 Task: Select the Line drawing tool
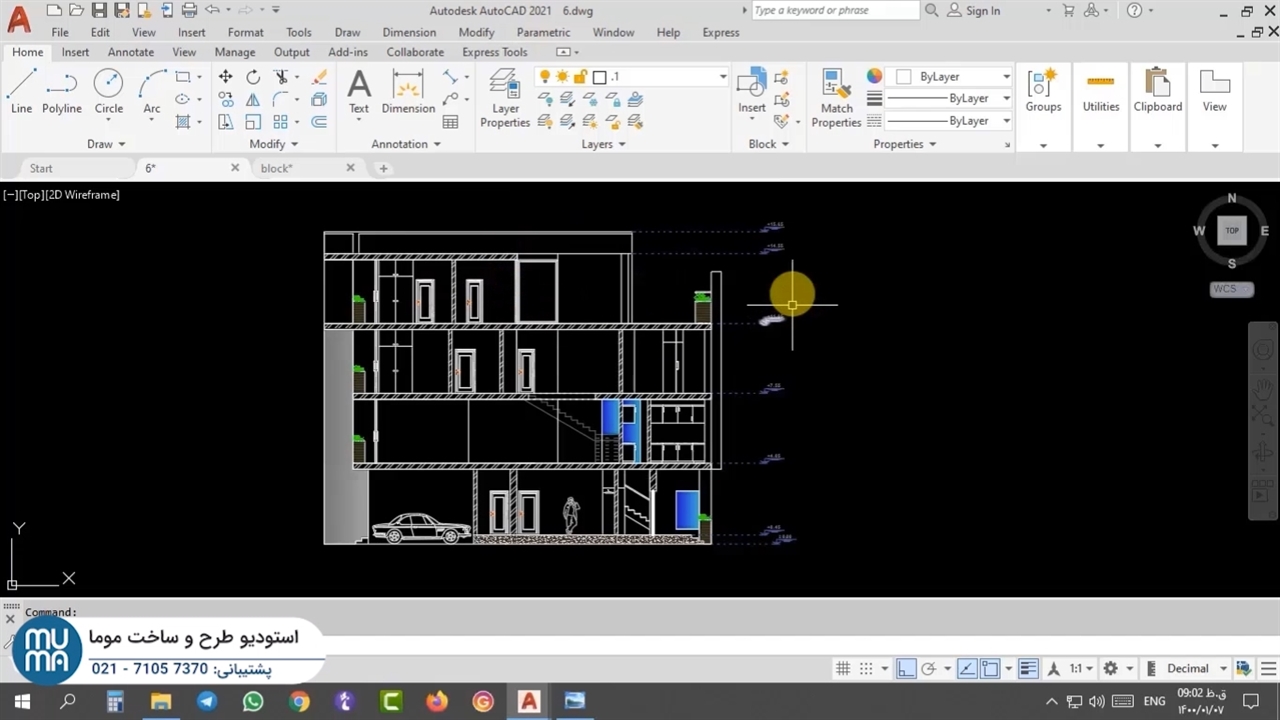coord(21,92)
